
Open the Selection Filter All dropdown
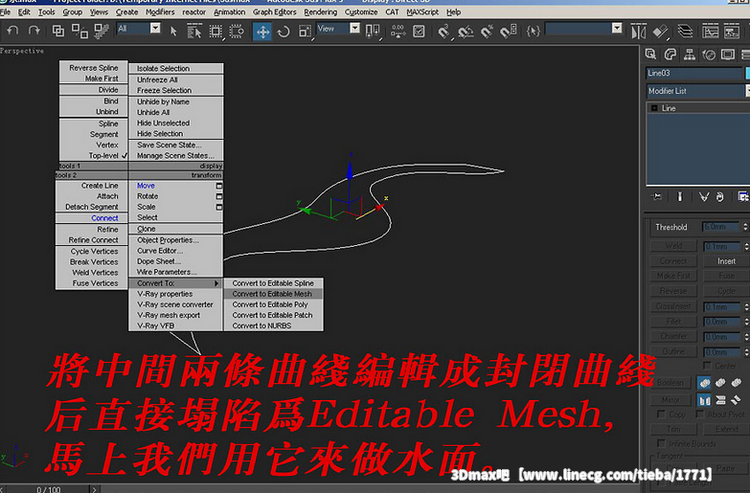pos(139,29)
